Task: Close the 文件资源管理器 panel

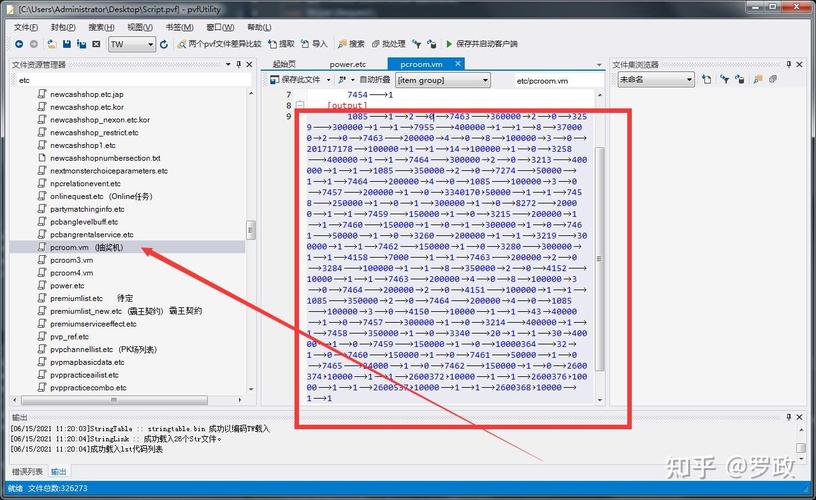Action: coord(249,64)
